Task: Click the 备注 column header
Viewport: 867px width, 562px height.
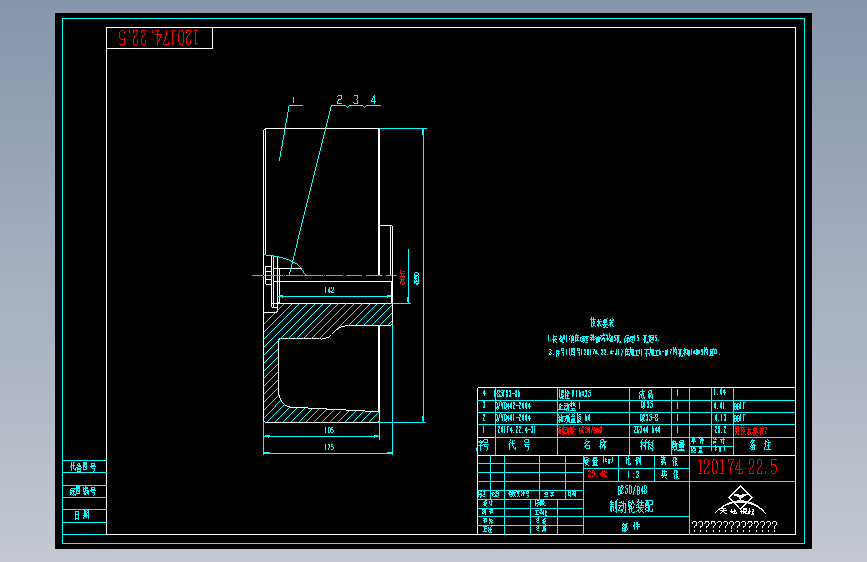Action: tap(760, 445)
